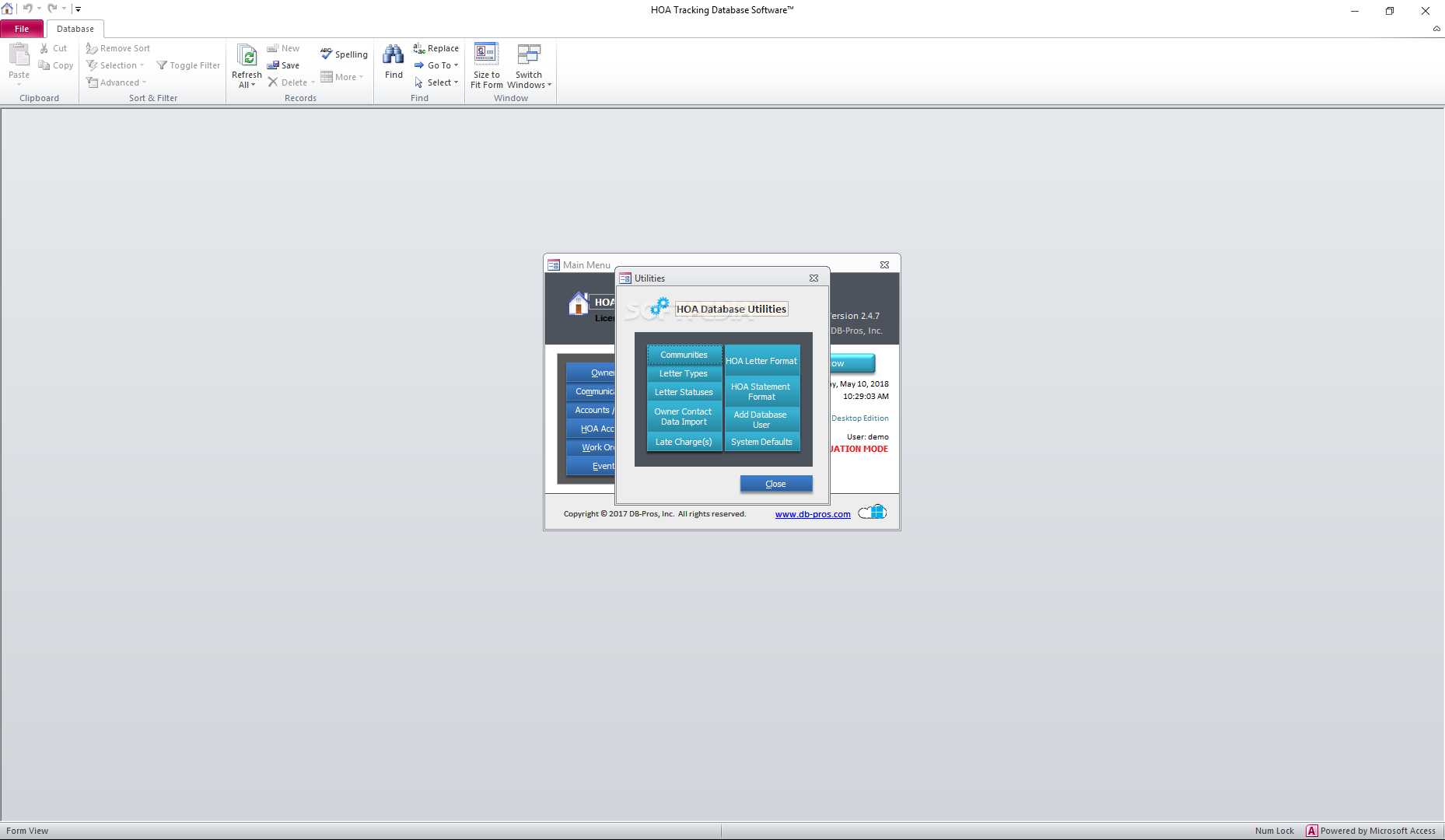
Task: Click the Refresh All icon
Action: pyautogui.click(x=247, y=55)
